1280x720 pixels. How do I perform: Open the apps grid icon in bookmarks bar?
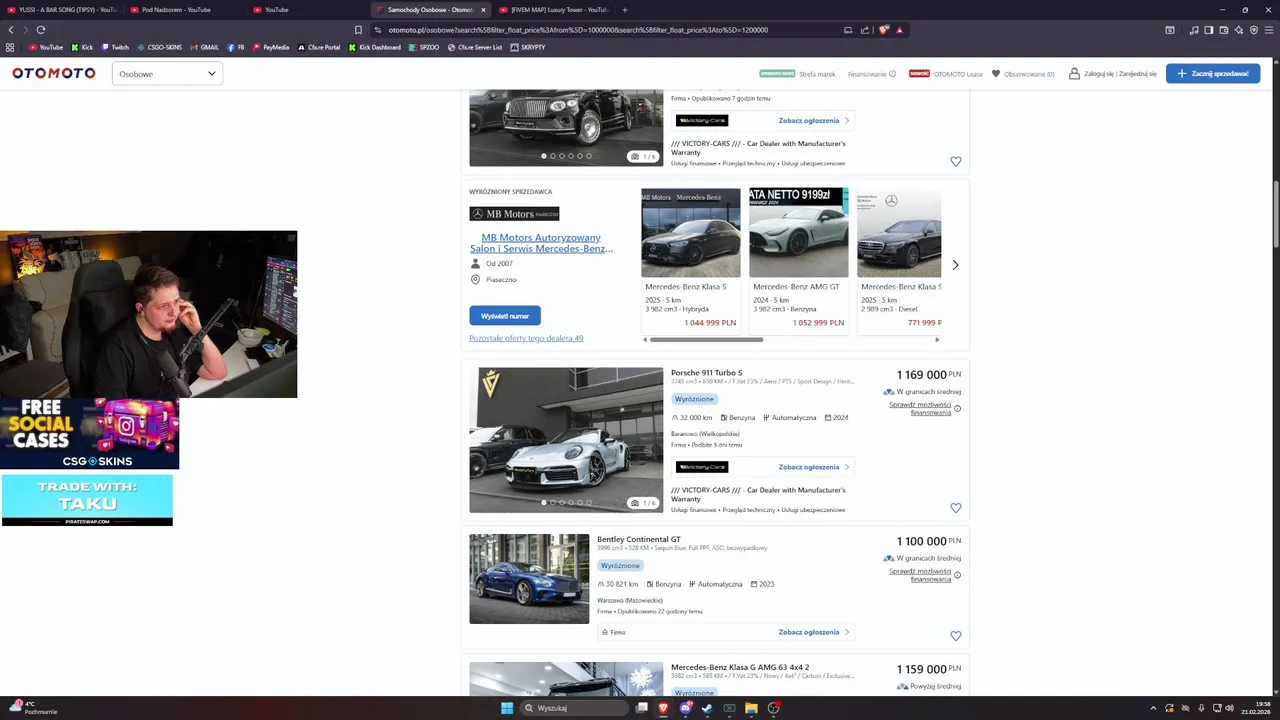click(x=10, y=47)
